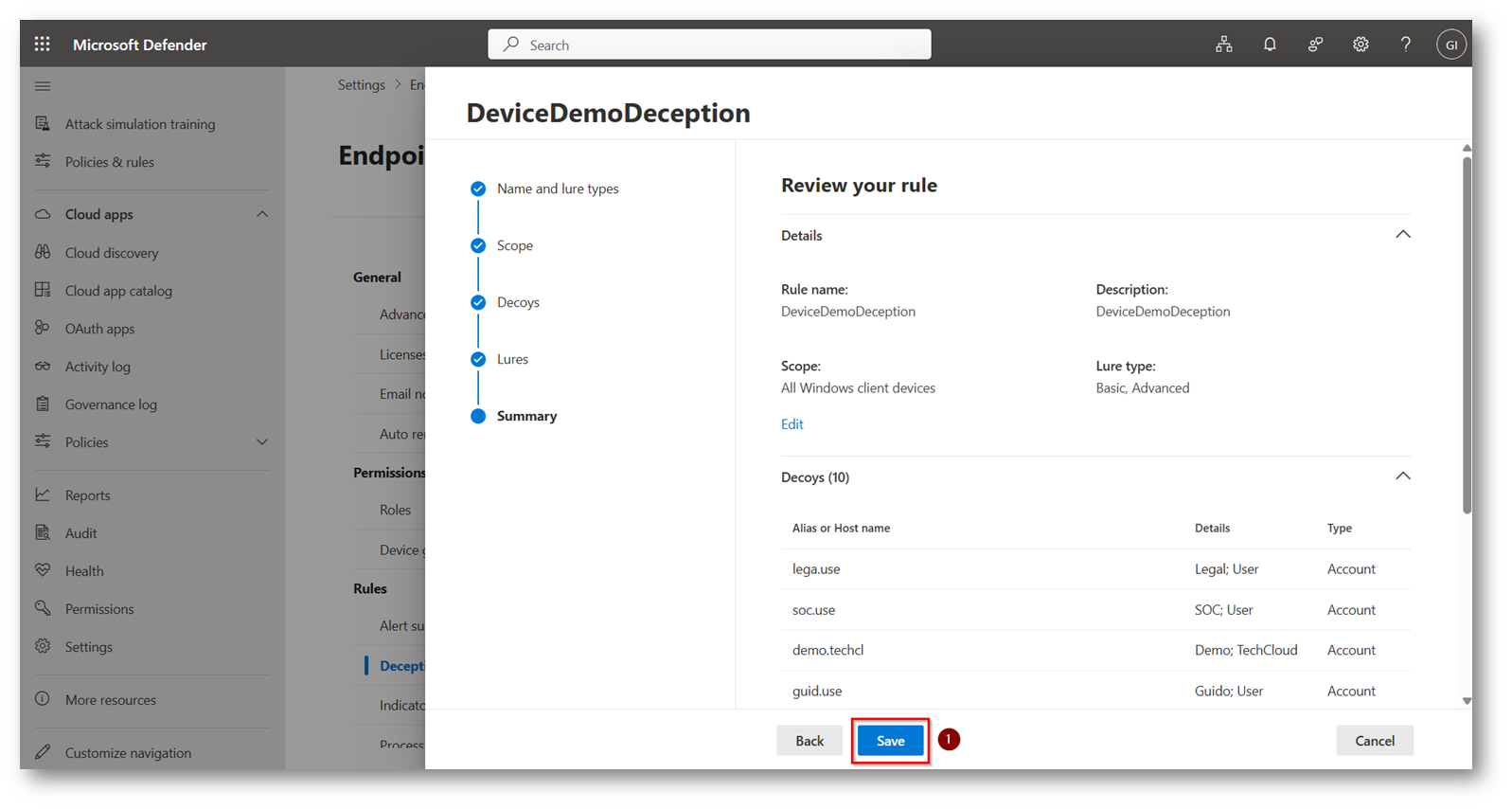The width and height of the screenshot is (1512, 809).
Task: Click the Customize navigation pencil icon
Action: pos(43,752)
